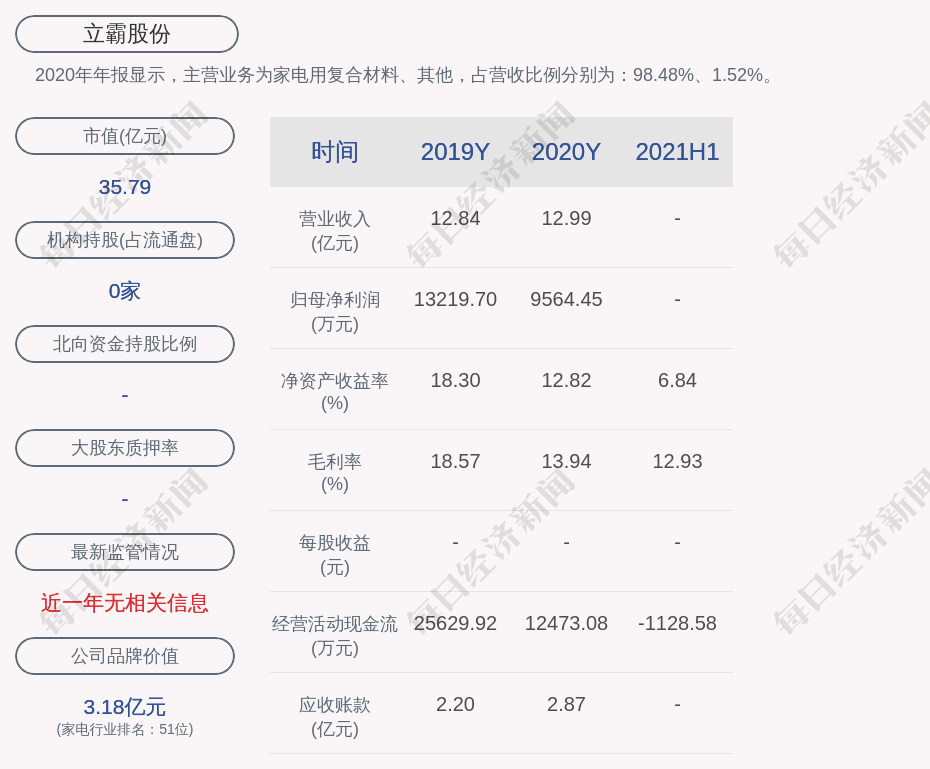
Task: Click gross margin value 13.94
Action: tap(566, 461)
